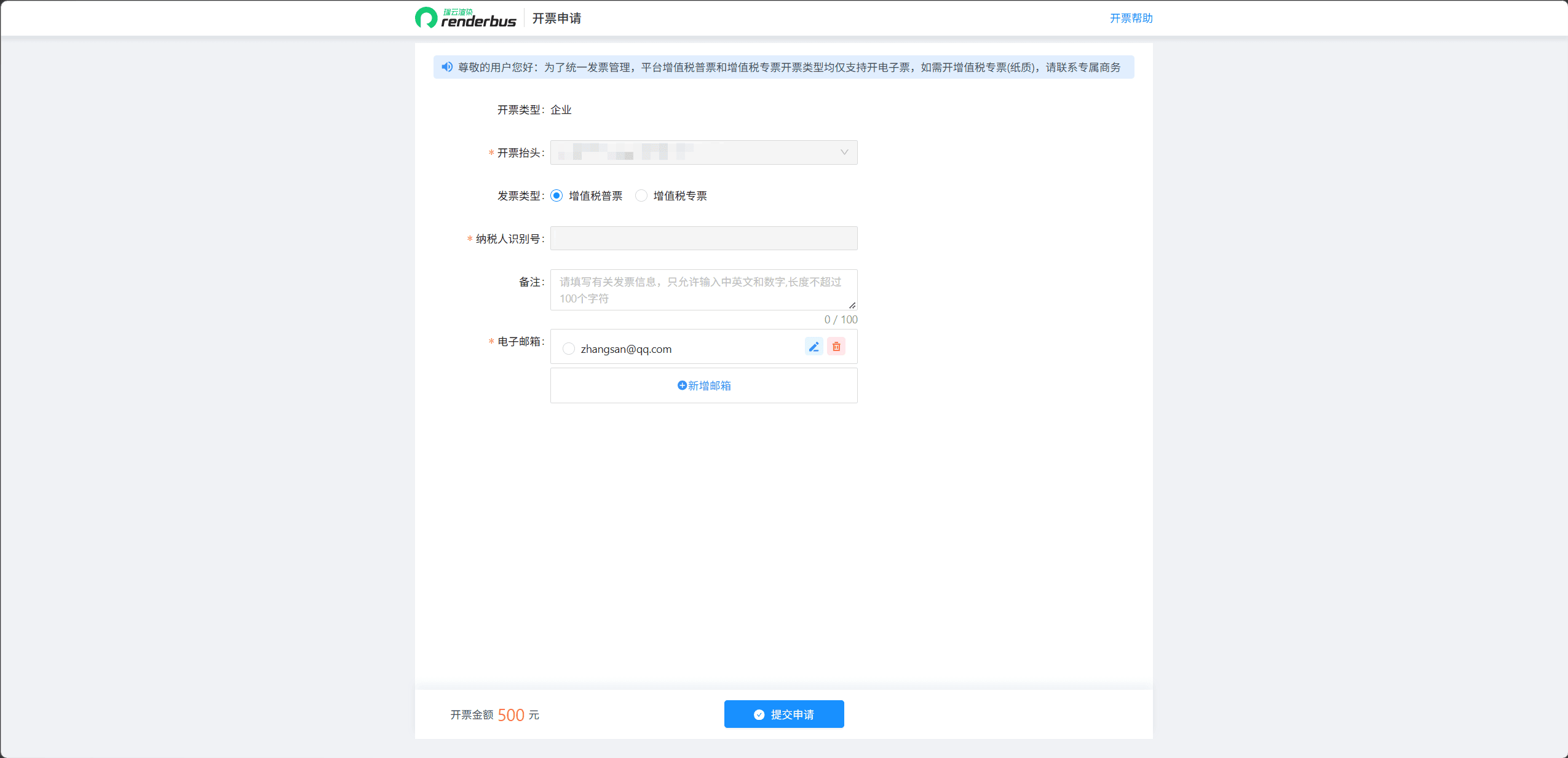Select the zhangsan@qq.com email radio
The height and width of the screenshot is (758, 1568).
click(569, 349)
